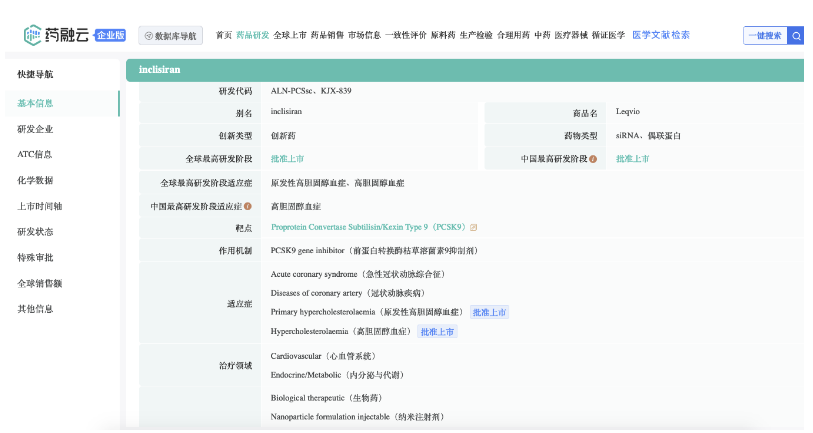Click the 药融云 logo icon
The image size is (813, 433).
pyautogui.click(x=34, y=35)
